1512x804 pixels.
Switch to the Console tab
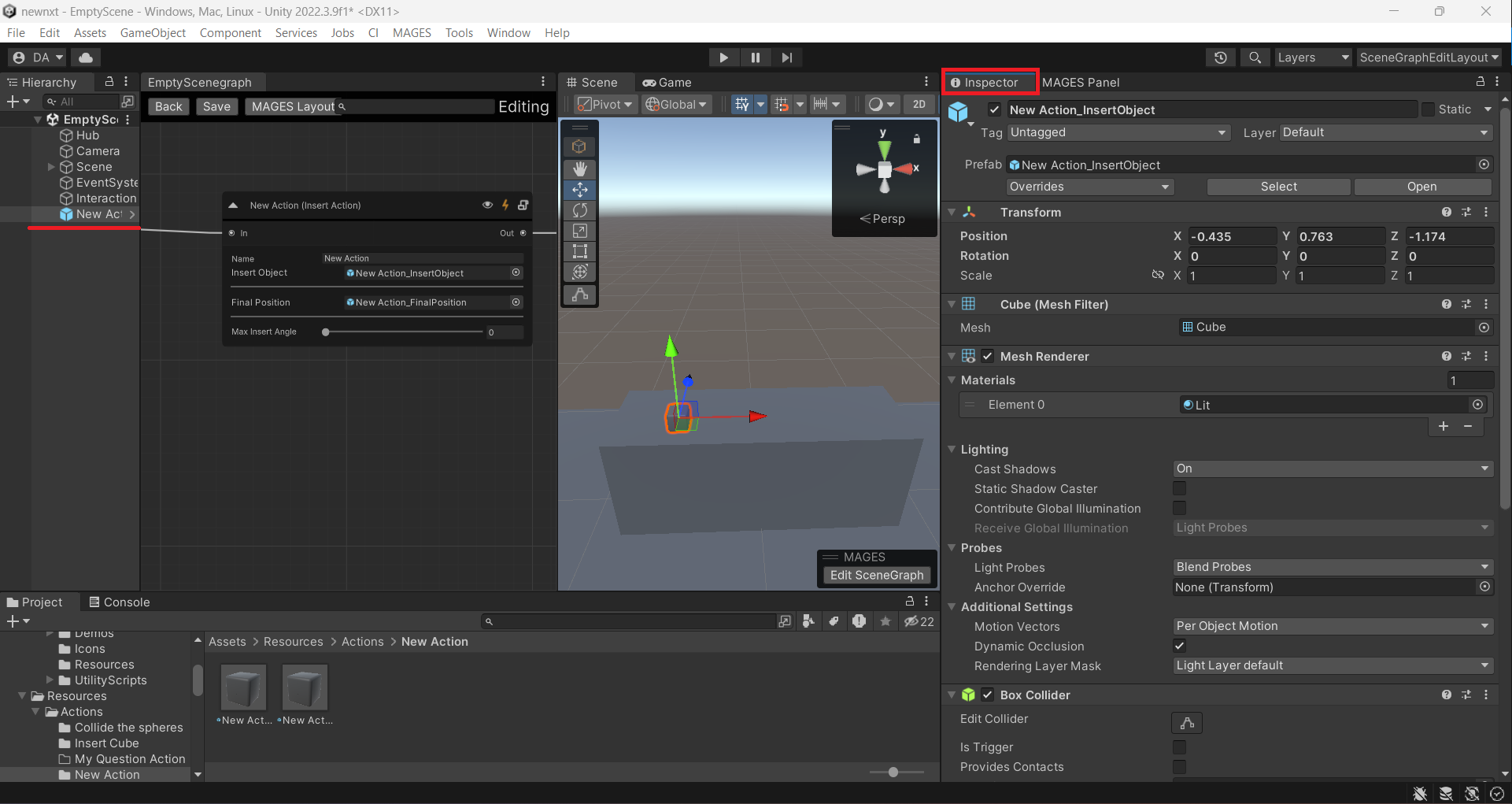tap(119, 602)
